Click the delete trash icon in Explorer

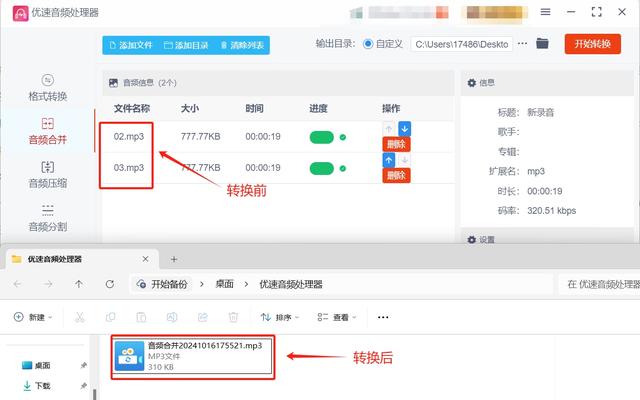point(233,317)
